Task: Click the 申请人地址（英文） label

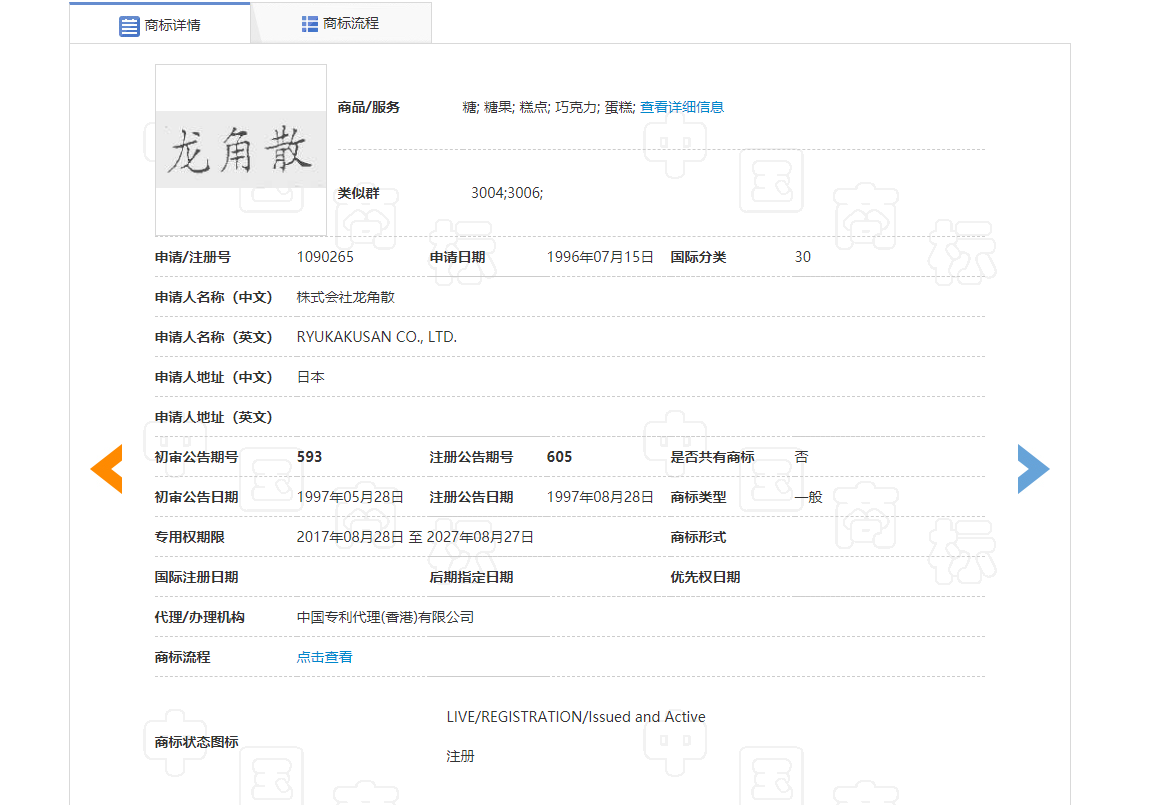Action: coord(213,417)
